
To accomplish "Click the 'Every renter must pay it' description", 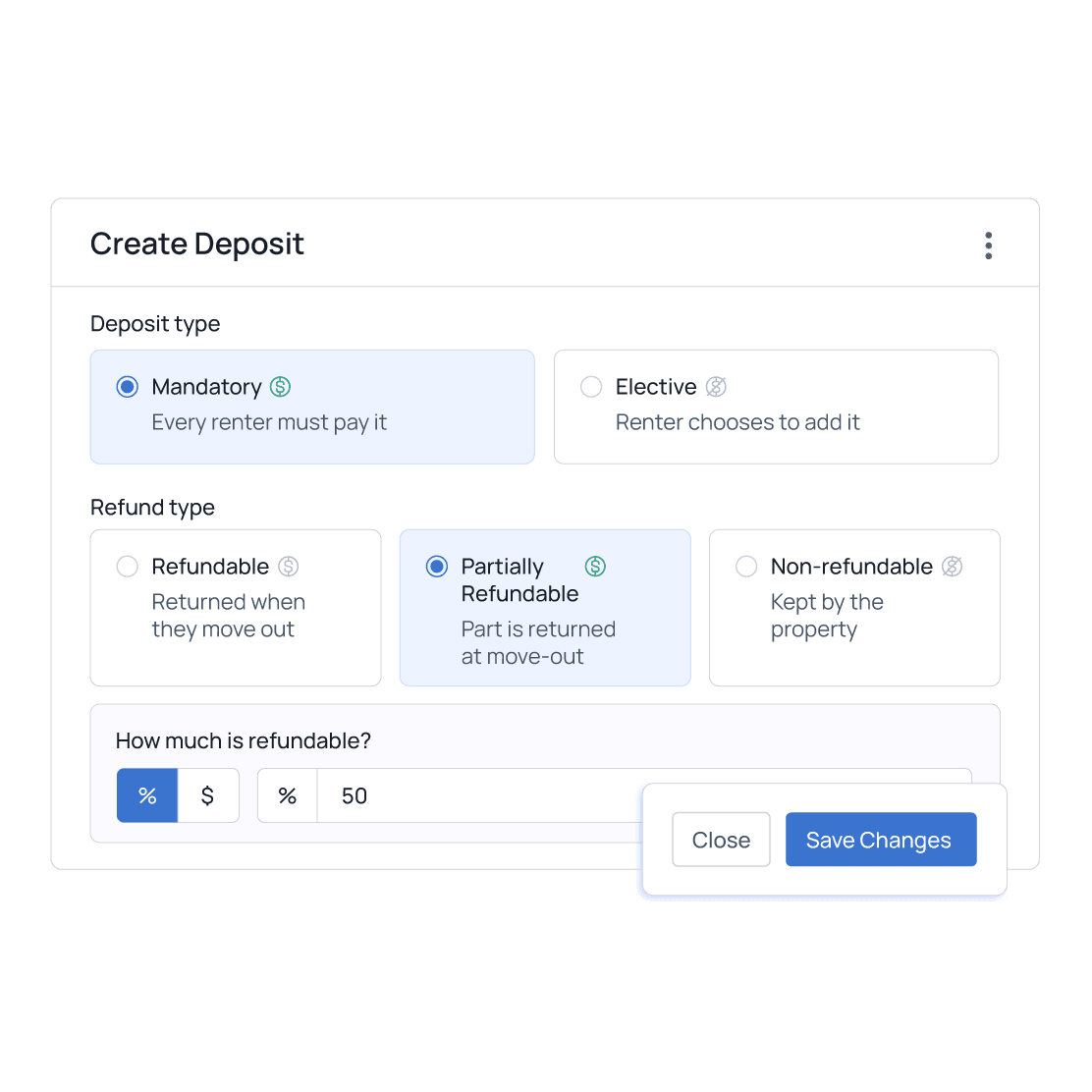I will (x=269, y=422).
